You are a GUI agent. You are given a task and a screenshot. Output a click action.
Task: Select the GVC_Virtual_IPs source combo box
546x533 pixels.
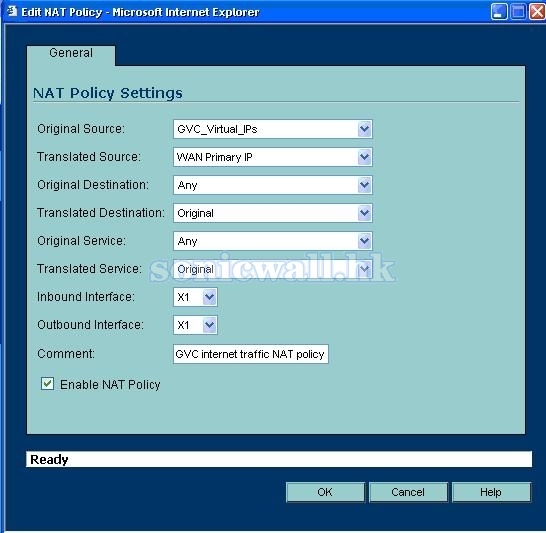[273, 129]
